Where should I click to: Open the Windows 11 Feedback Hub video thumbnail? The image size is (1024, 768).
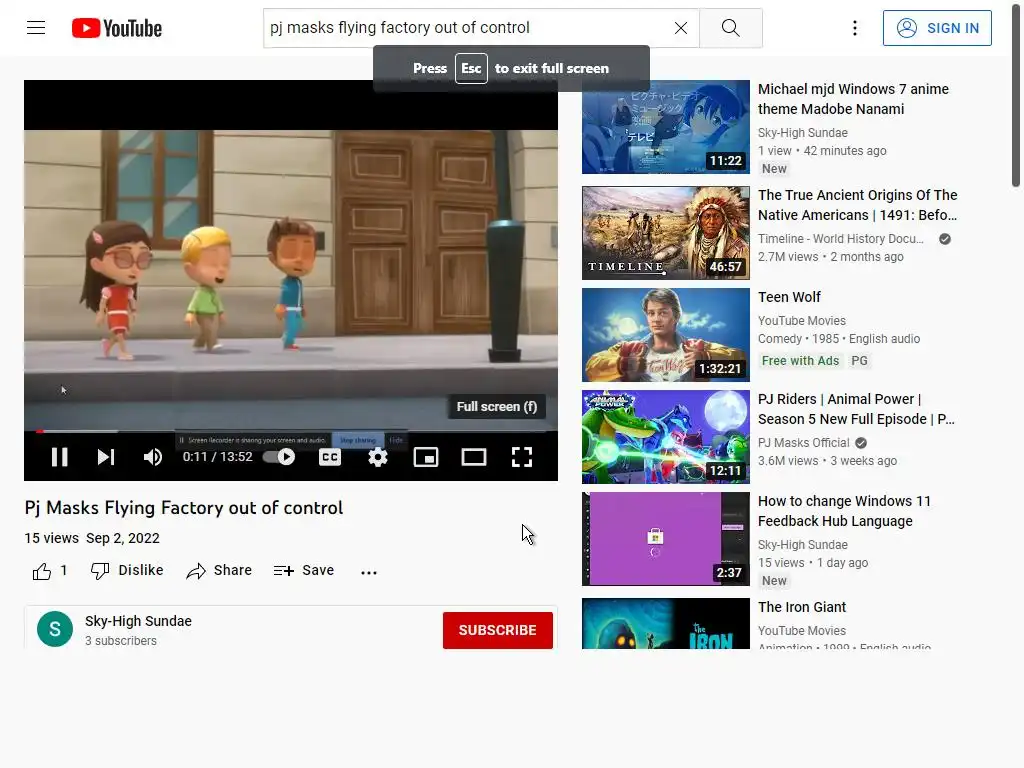tap(665, 539)
